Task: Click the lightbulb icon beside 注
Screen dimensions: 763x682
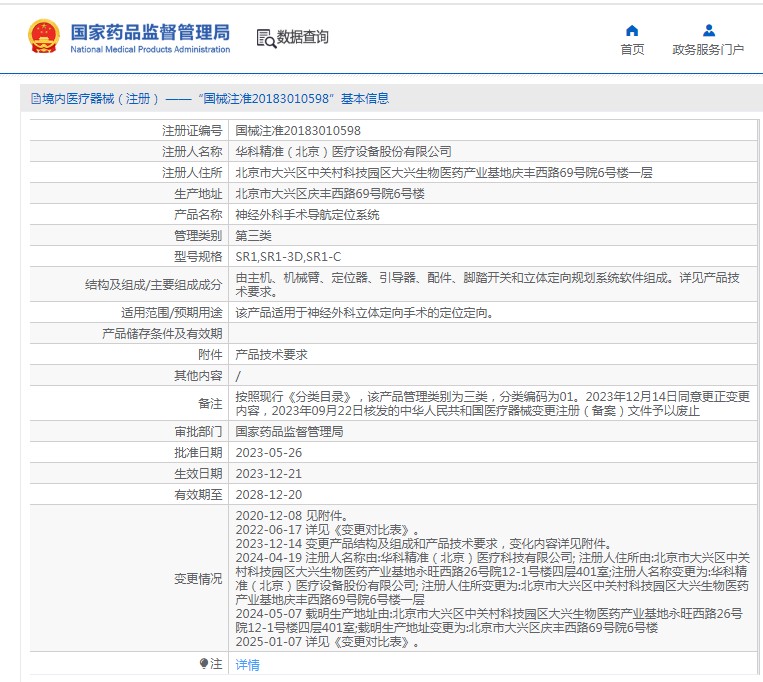Action: click(x=204, y=663)
